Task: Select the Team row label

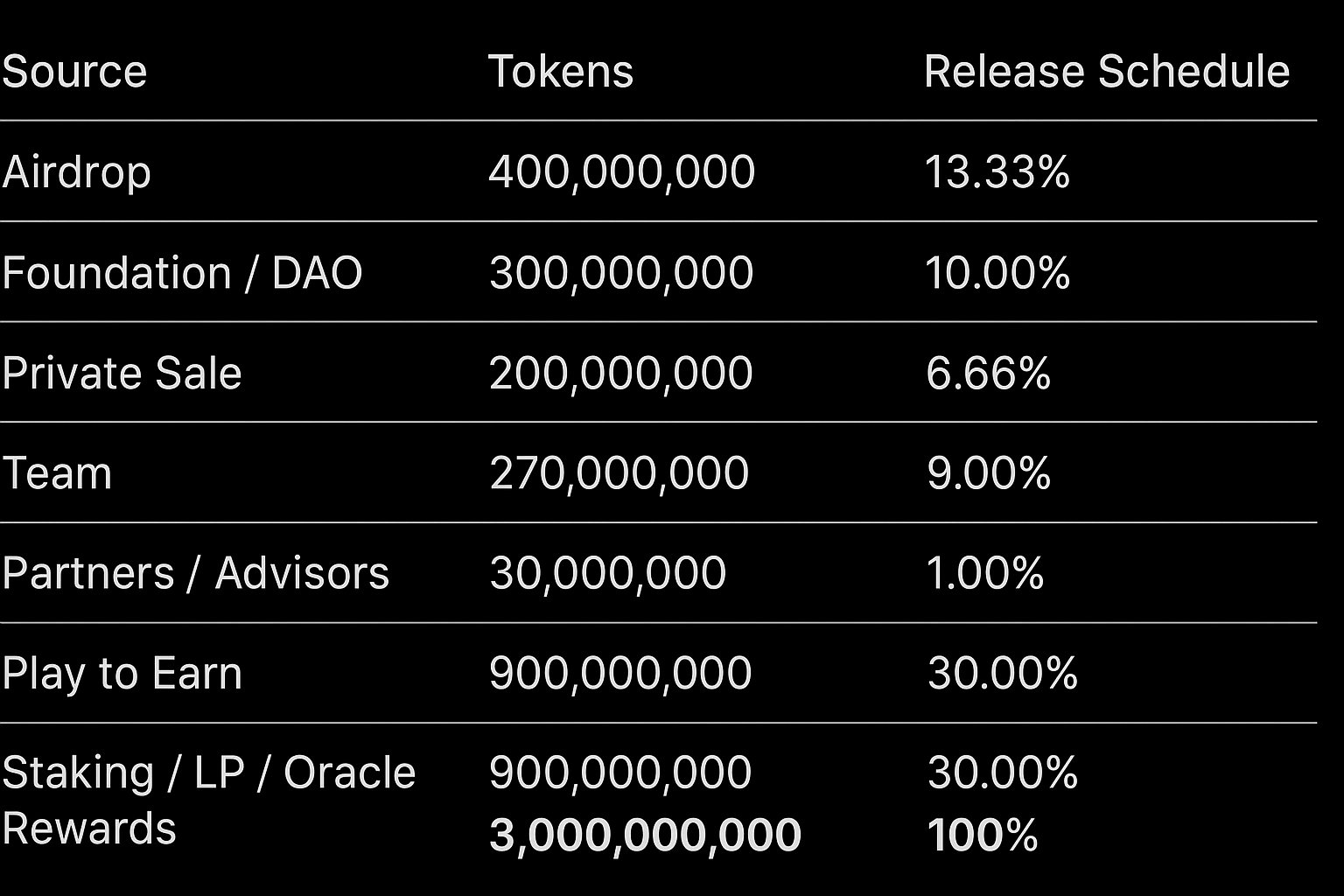Action: (57, 473)
